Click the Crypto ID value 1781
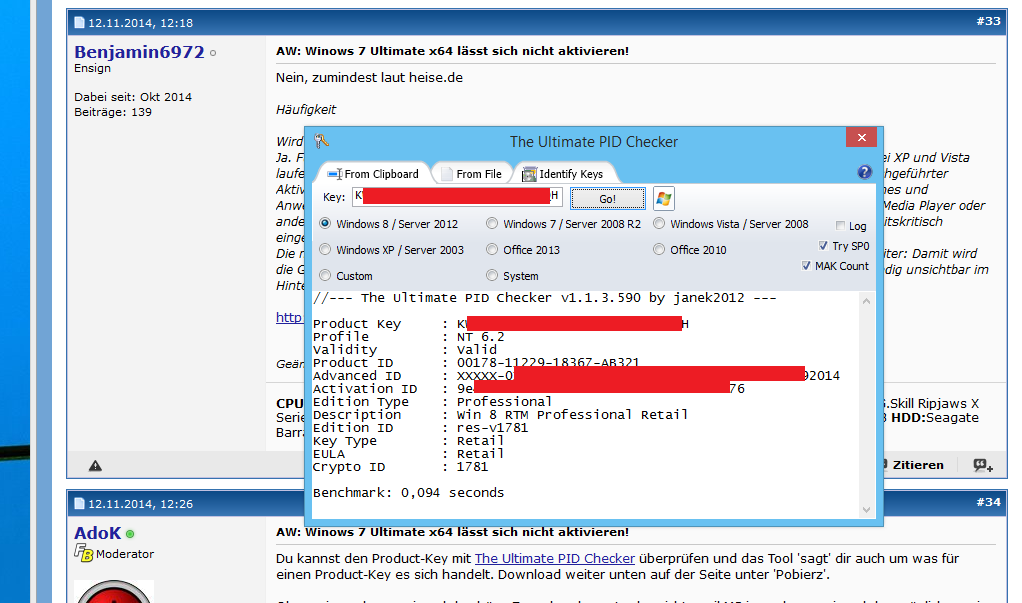This screenshot has width=1022, height=603. (x=472, y=467)
